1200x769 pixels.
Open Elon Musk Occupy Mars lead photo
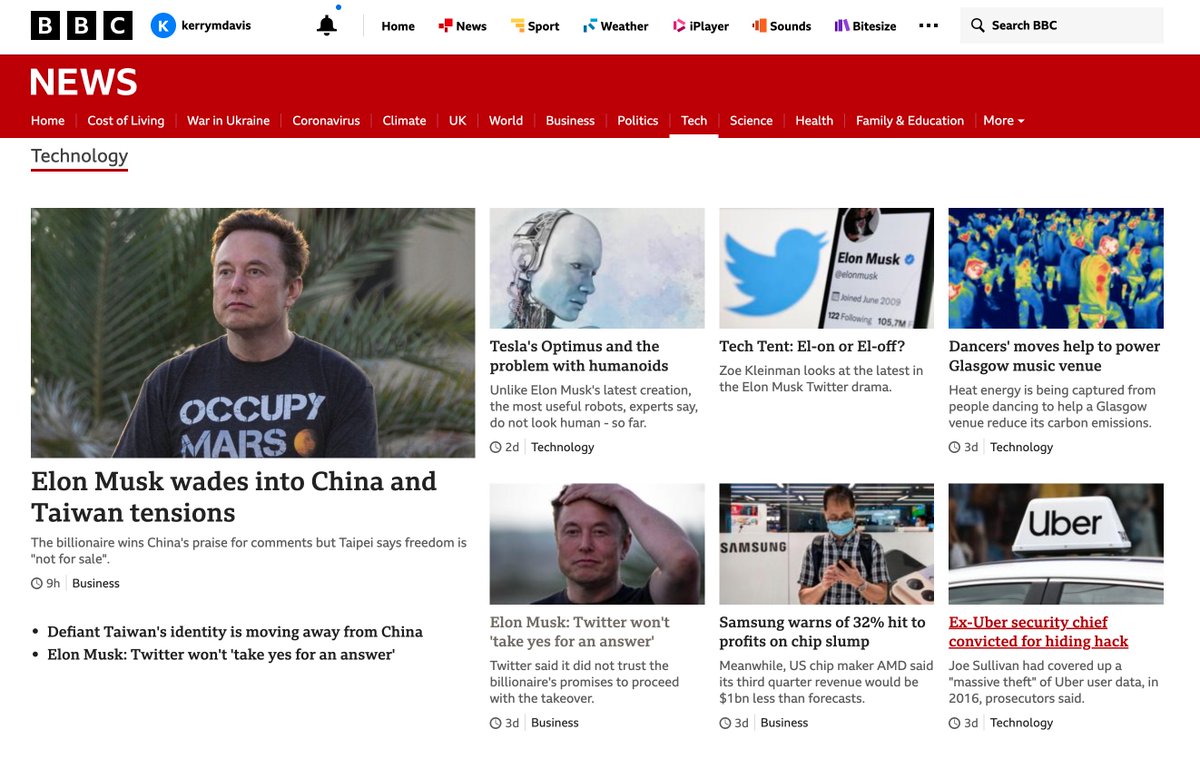coord(253,333)
